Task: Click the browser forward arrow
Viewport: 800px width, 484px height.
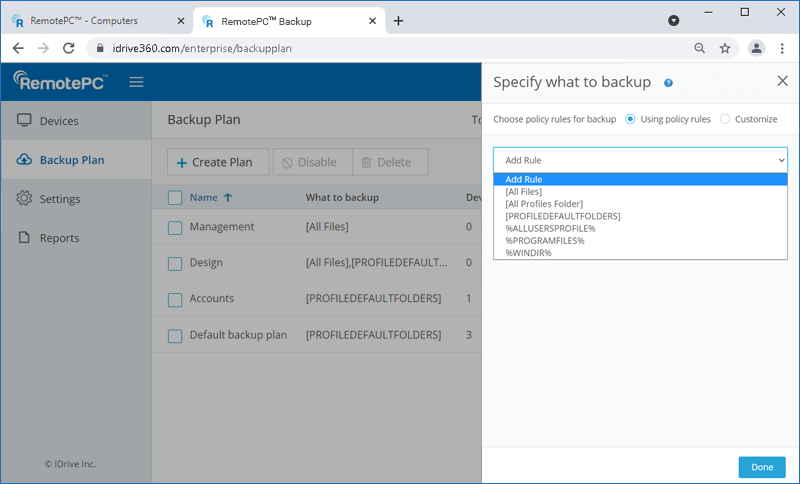Action: point(44,48)
